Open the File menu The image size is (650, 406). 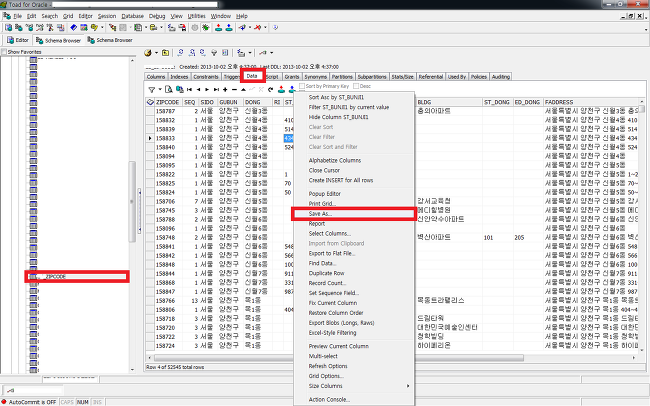pyautogui.click(x=17, y=16)
